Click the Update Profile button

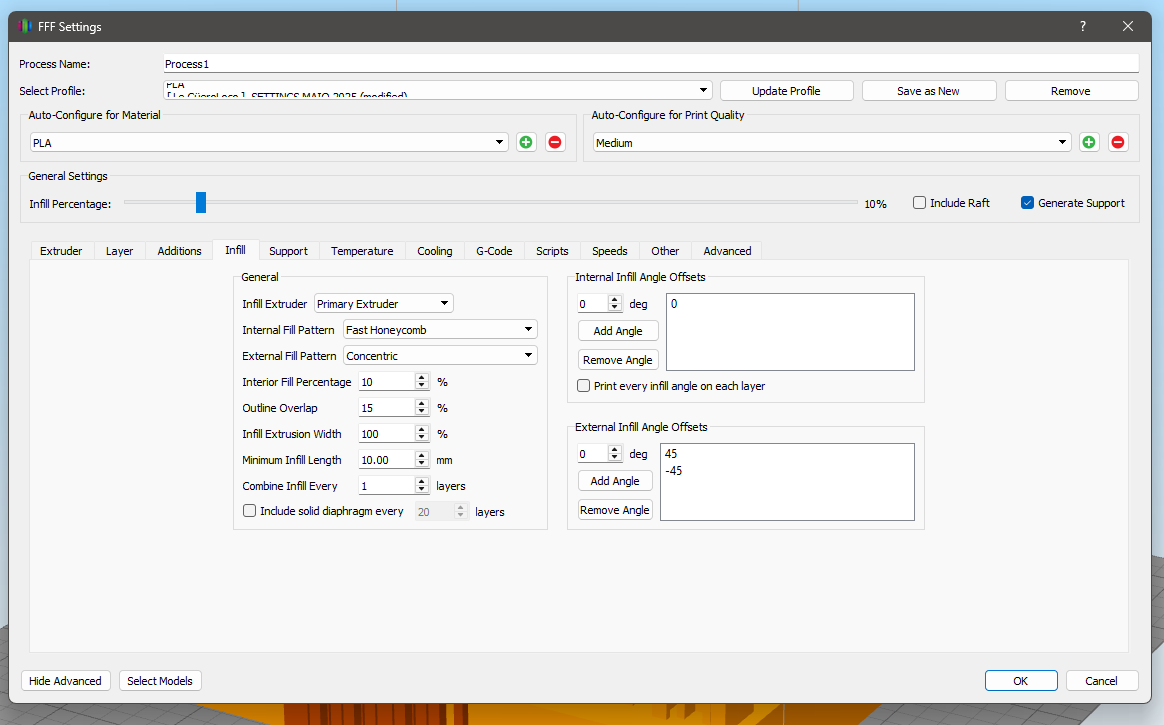[786, 91]
